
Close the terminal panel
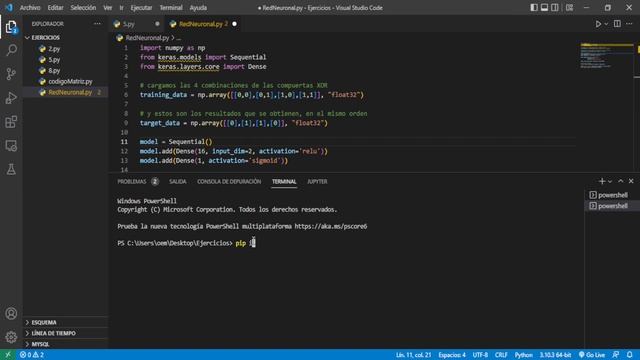pos(631,181)
